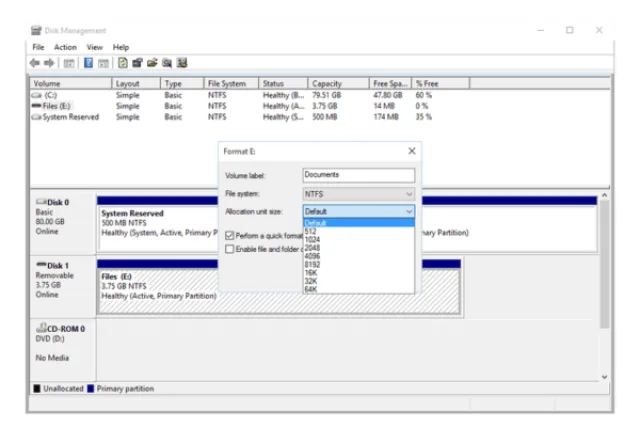
Task: Open the View menu
Action: [x=95, y=47]
